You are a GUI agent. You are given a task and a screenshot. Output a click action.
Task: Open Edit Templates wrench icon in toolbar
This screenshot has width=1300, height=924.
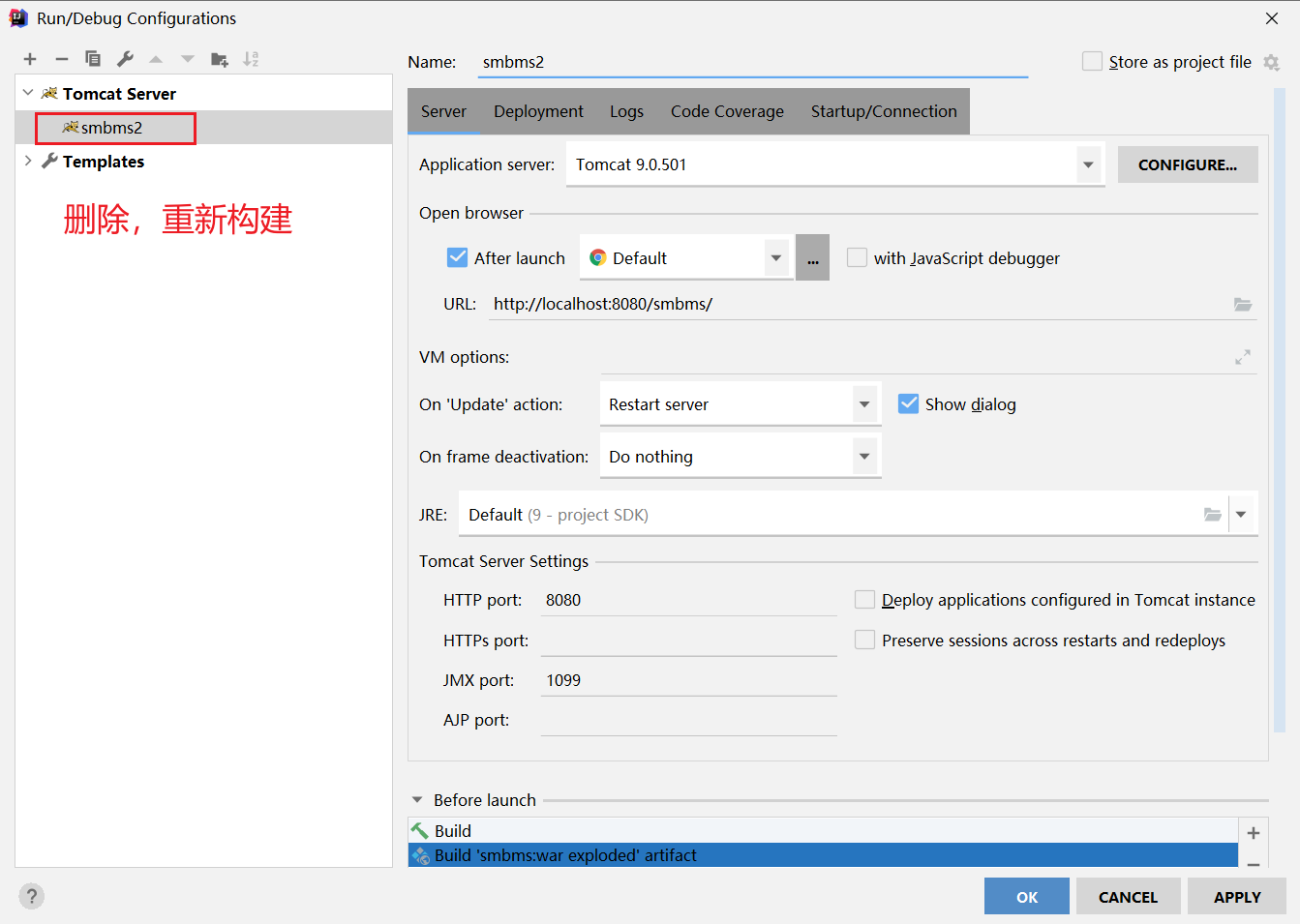pos(125,59)
